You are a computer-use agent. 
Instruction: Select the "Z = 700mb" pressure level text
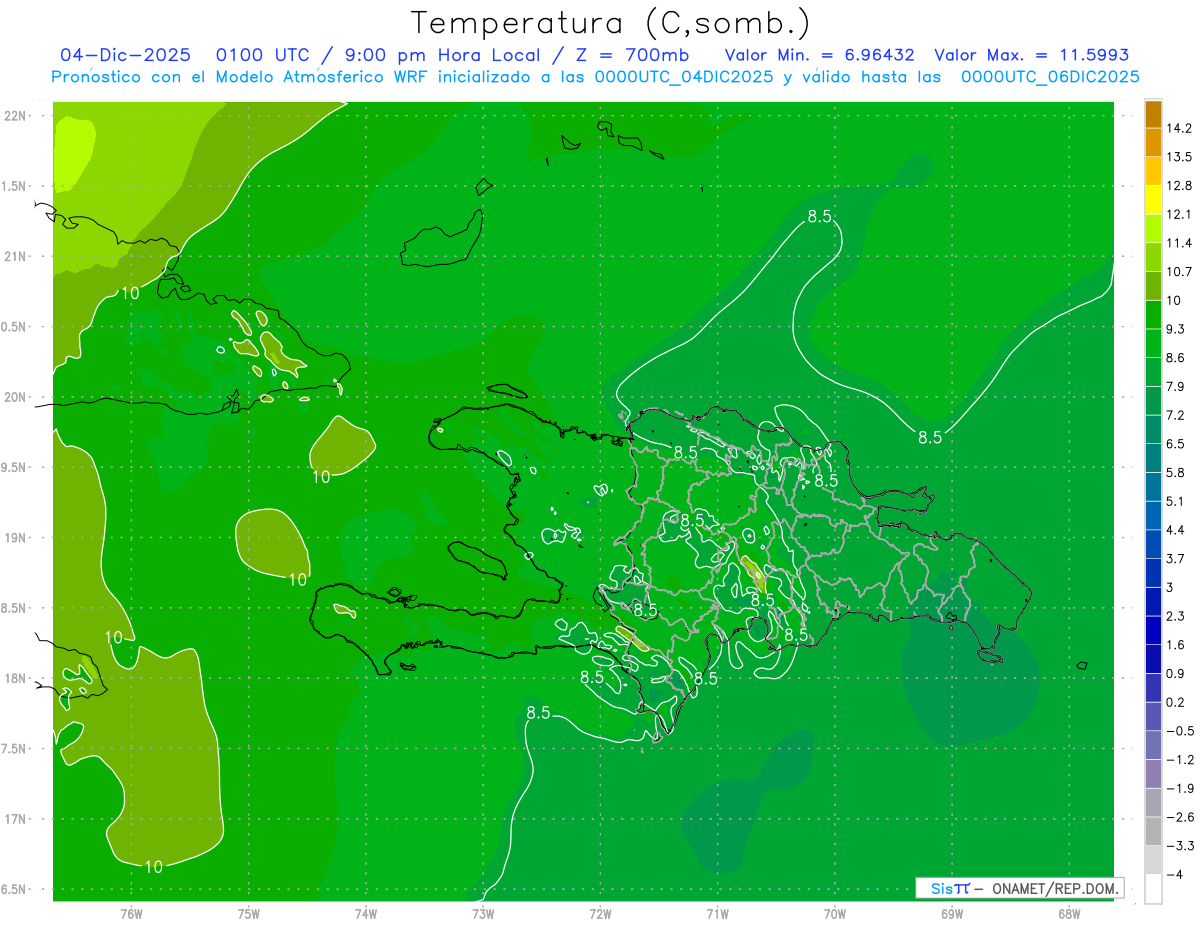pos(631,55)
